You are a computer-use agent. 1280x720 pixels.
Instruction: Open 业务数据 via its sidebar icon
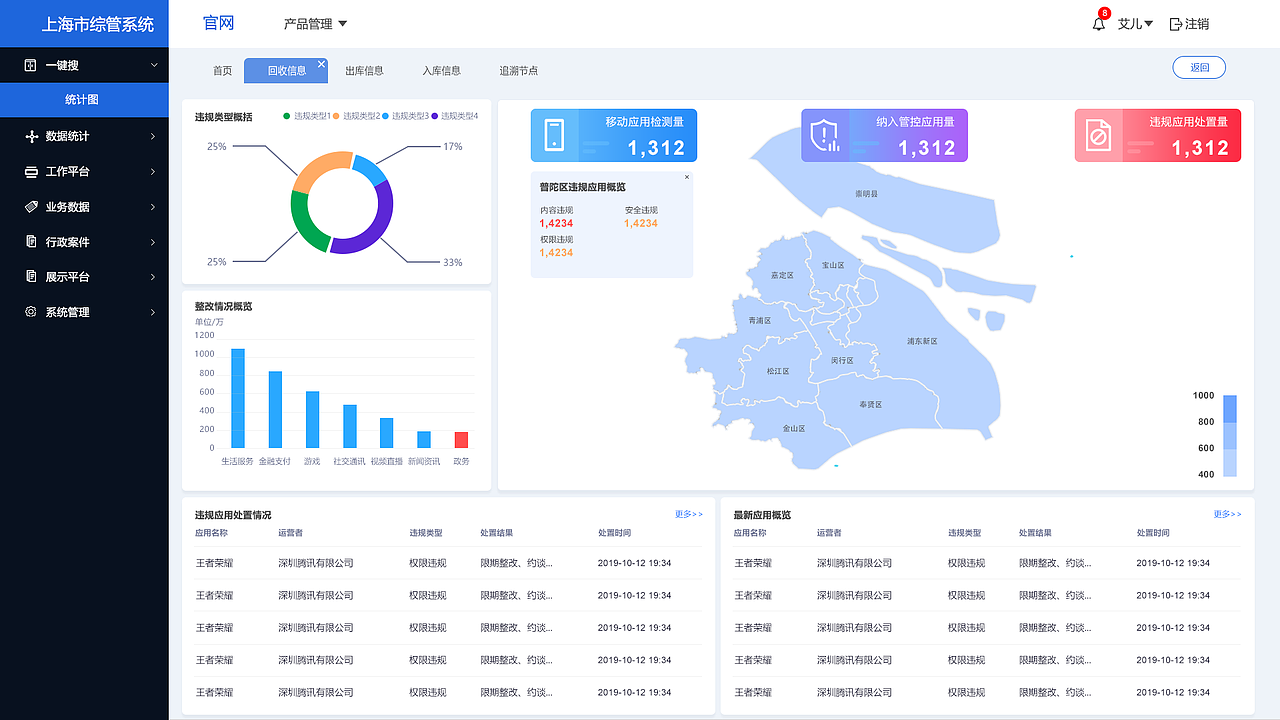29,206
